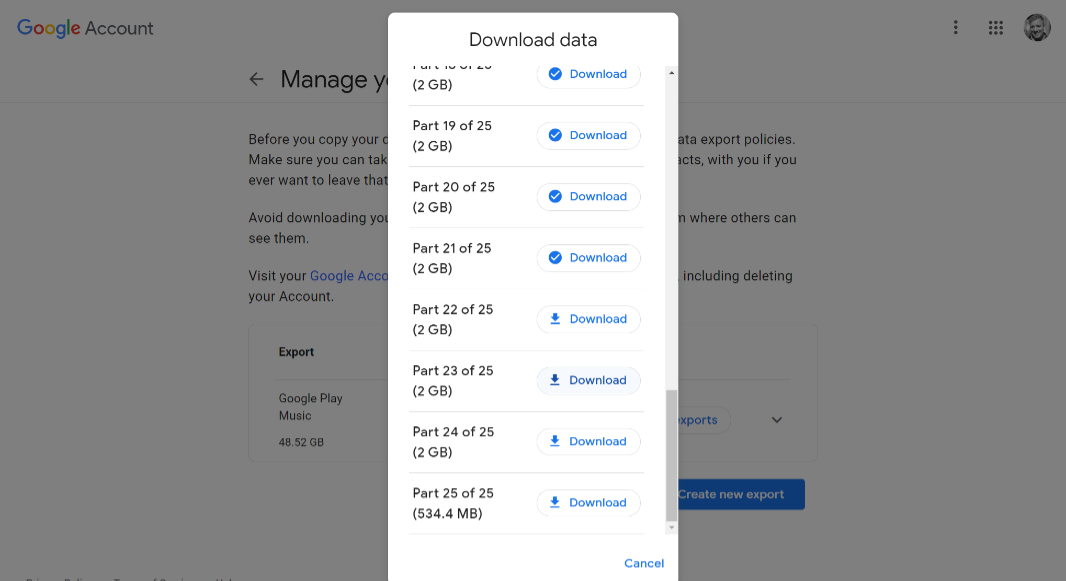Click the dialog scrollbar thumb
Screen dimensions: 1066x581
click(x=672, y=455)
